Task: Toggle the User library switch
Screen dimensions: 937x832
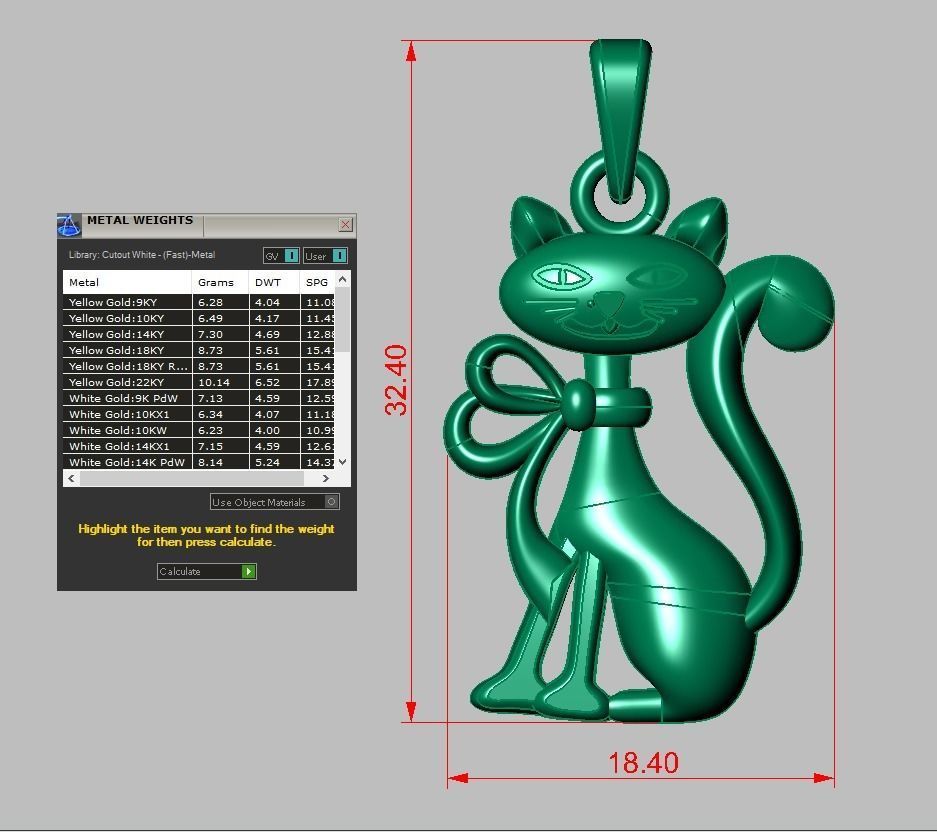Action: pos(325,256)
